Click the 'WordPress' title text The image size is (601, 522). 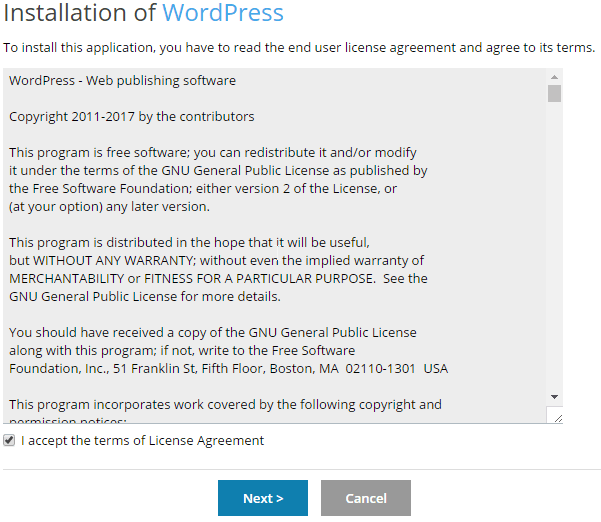coord(223,12)
